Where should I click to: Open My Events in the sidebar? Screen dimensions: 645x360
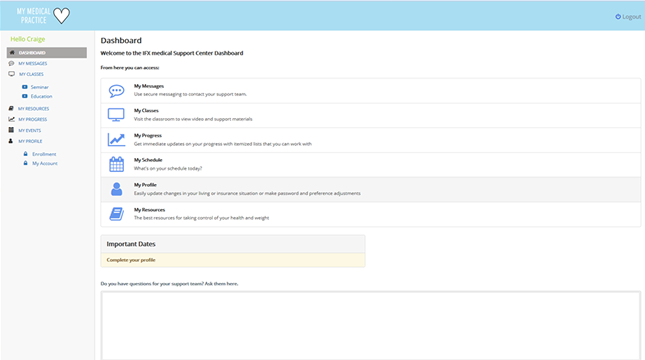pos(29,130)
